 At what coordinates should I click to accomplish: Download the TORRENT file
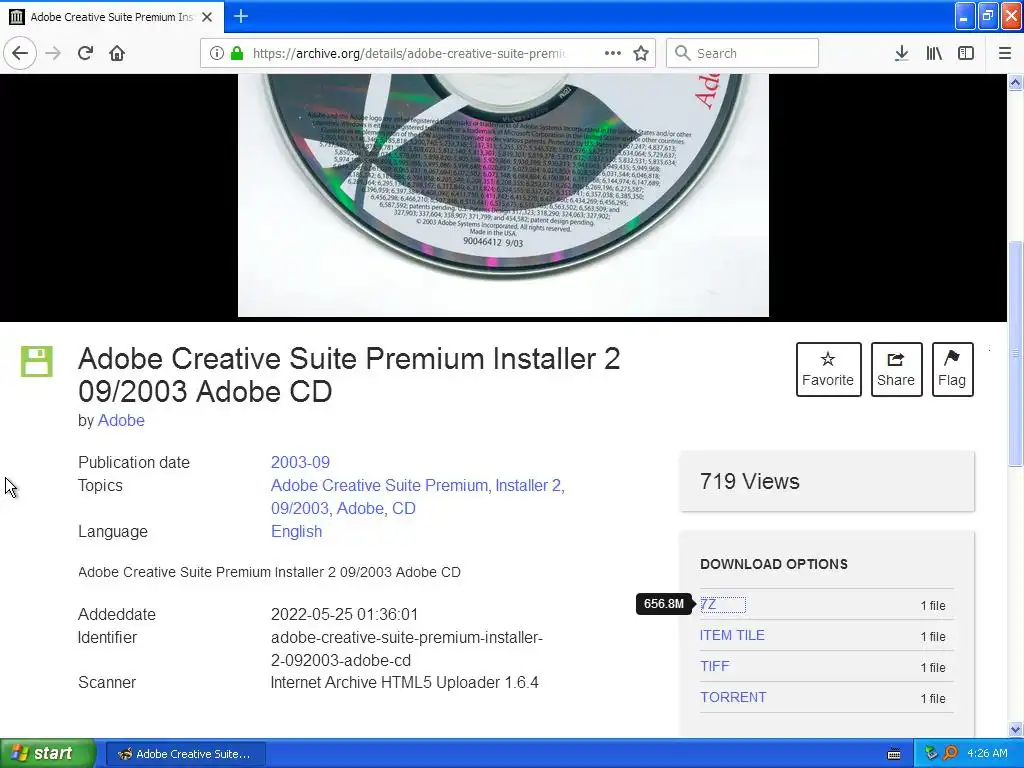coord(733,697)
